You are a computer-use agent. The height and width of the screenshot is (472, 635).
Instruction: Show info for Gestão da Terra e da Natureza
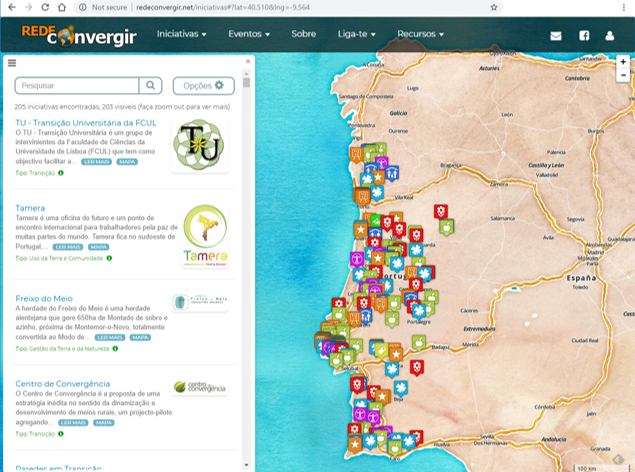(115, 349)
